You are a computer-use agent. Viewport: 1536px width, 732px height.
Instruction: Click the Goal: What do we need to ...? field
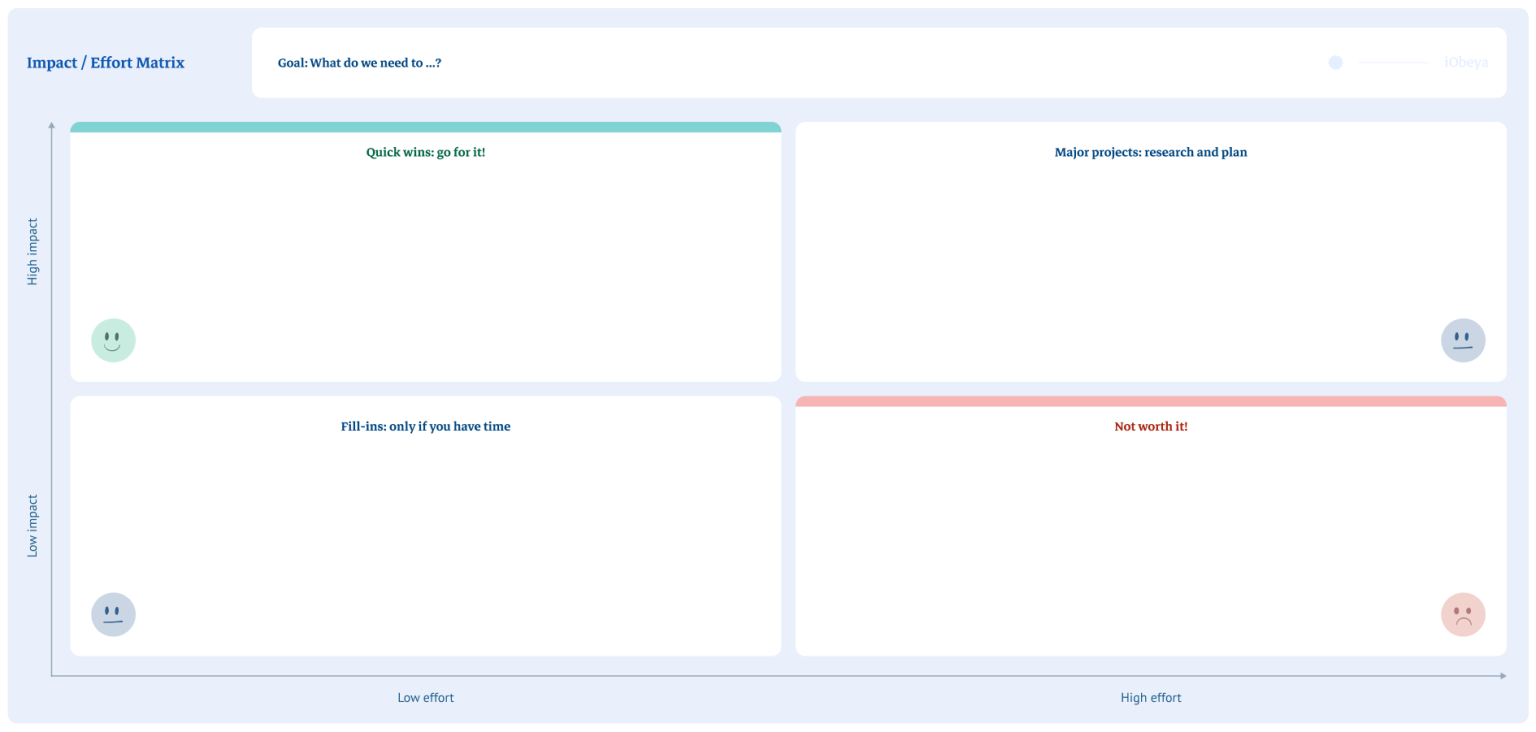pyautogui.click(x=361, y=62)
